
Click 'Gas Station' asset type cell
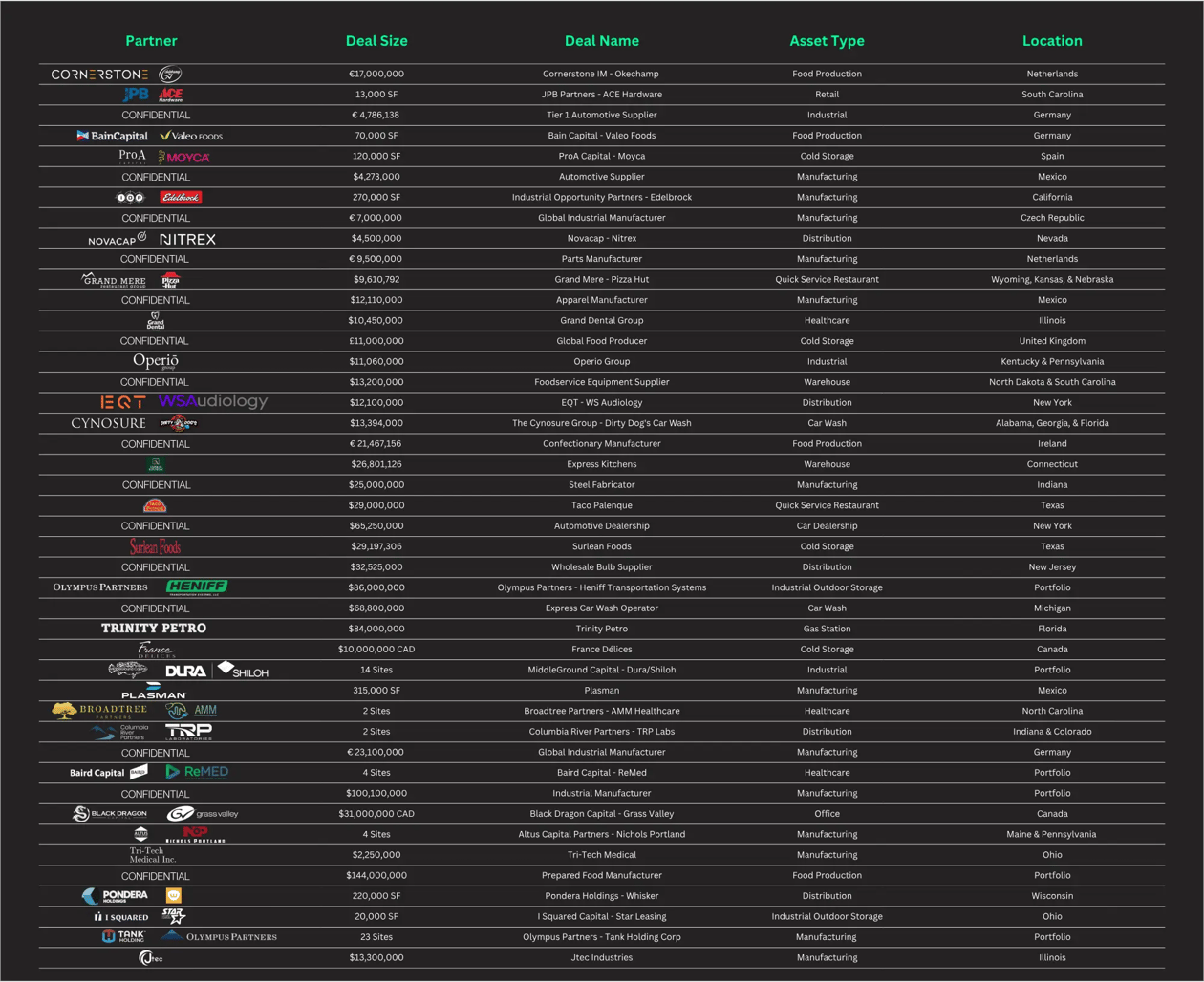827,629
